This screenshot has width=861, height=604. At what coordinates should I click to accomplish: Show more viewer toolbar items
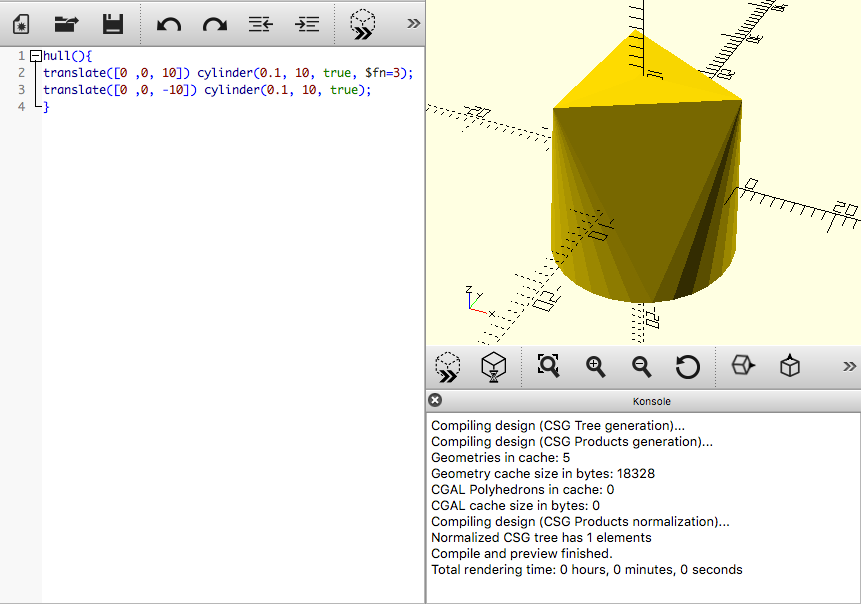(849, 366)
